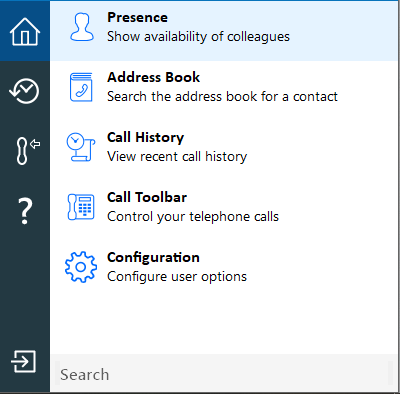Click the Configuration gear icon
Image resolution: width=400 pixels, height=394 pixels.
[x=81, y=267]
